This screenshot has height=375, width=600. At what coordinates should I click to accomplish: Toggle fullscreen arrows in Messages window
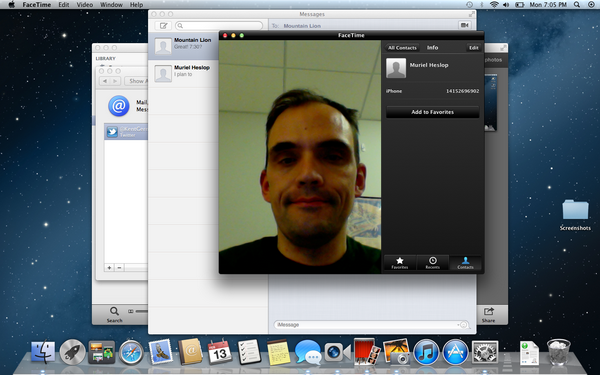coord(471,14)
